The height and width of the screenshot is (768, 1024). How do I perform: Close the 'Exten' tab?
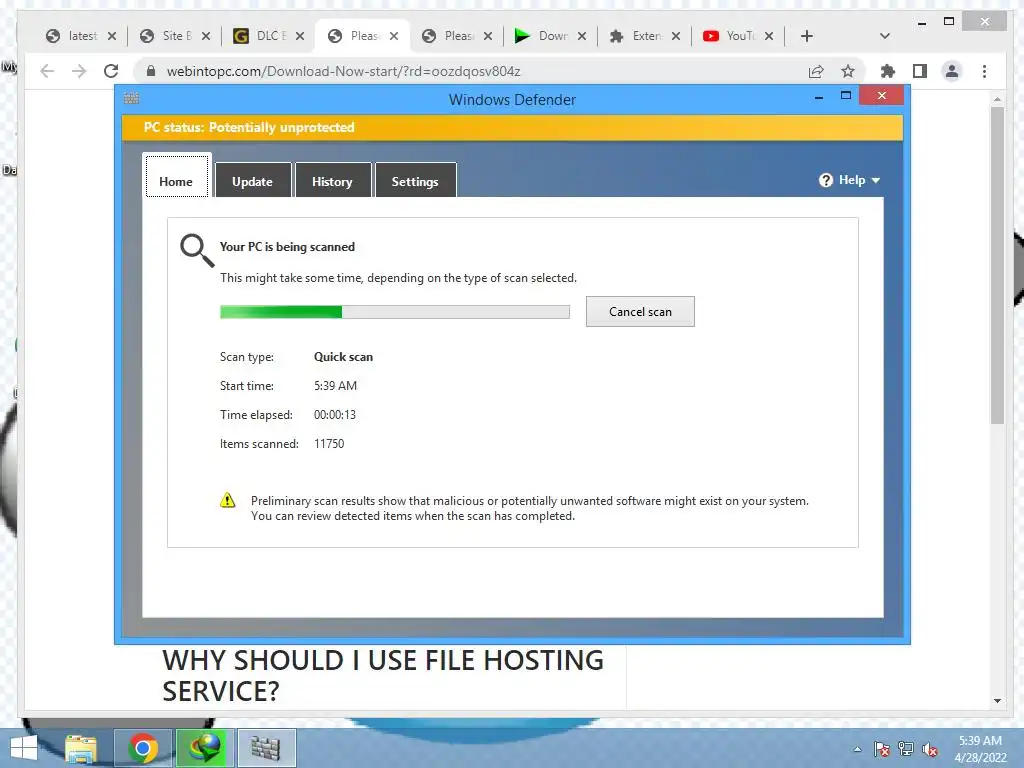[676, 36]
